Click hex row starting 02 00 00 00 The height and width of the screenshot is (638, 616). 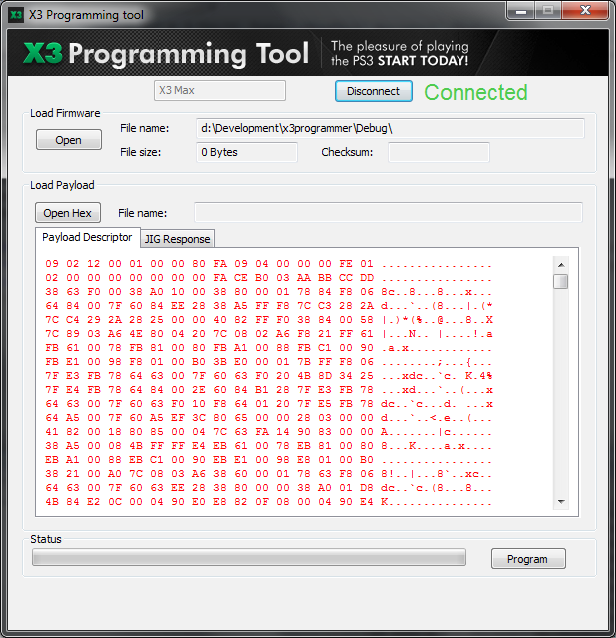pos(269,278)
